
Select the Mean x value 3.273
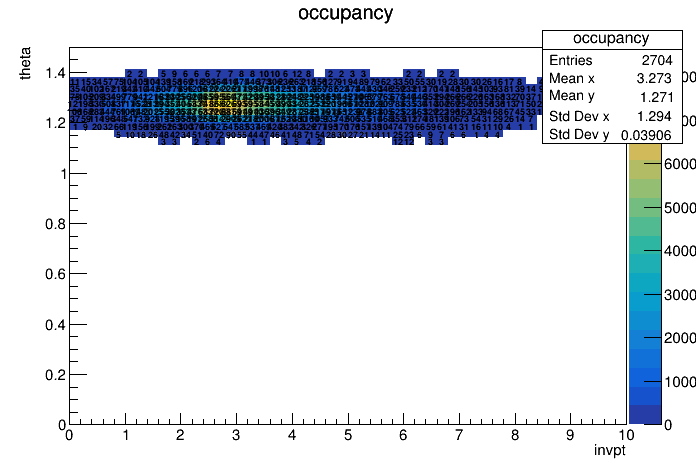654,79
